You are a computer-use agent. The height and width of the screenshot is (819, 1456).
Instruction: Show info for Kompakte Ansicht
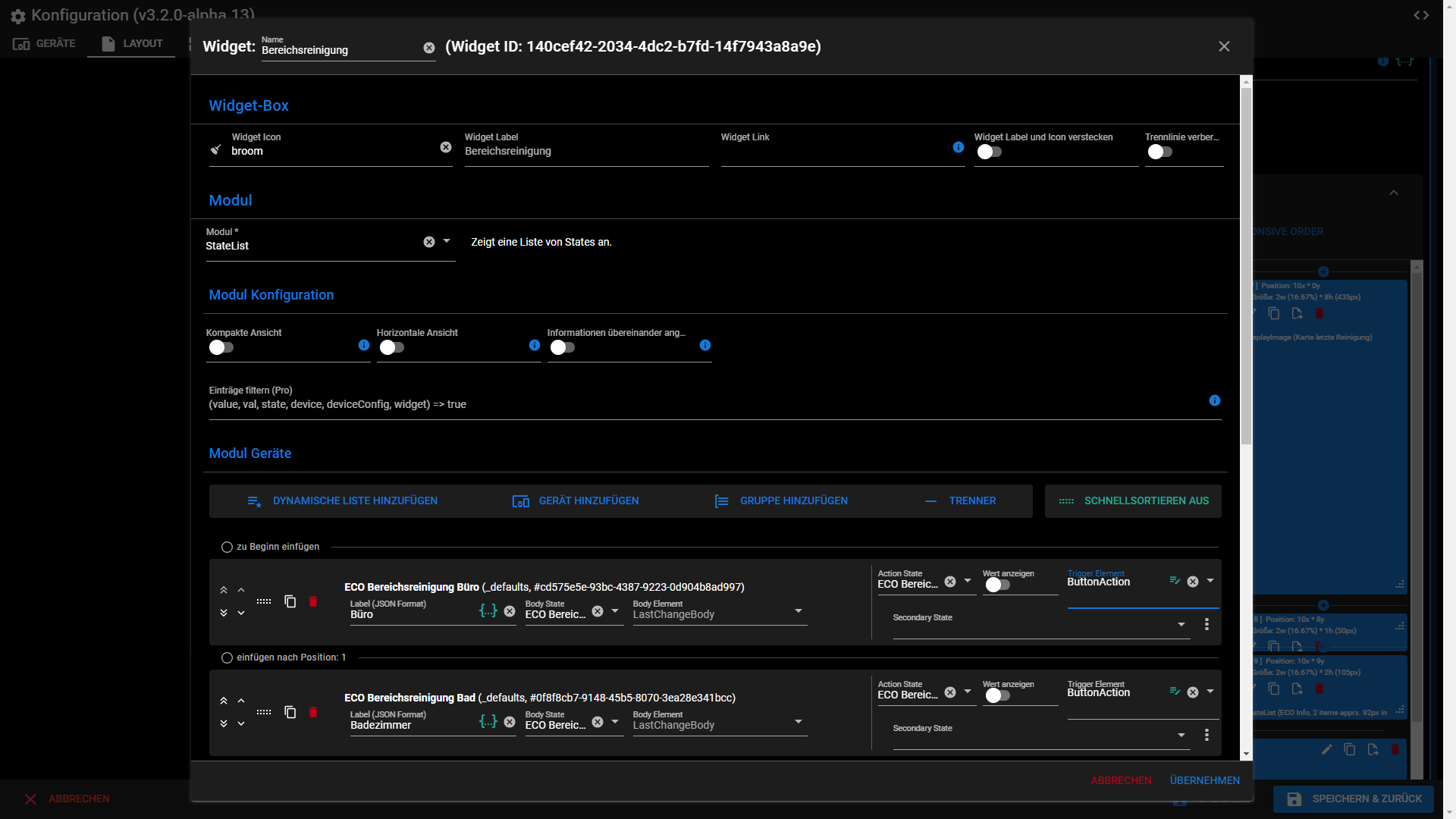click(364, 345)
